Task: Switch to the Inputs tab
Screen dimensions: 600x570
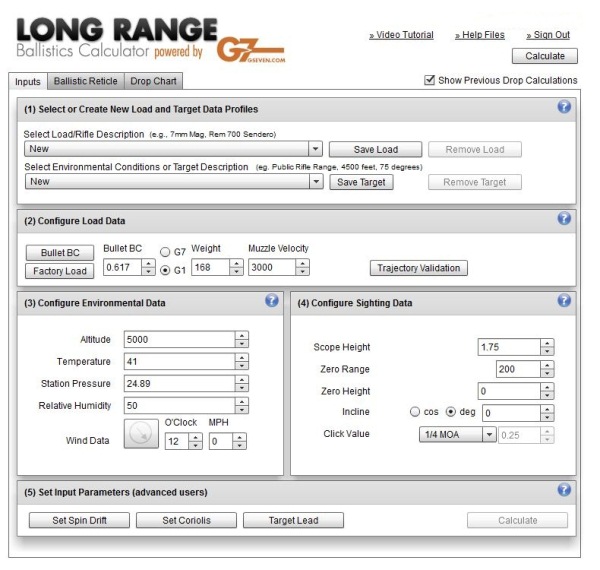Action: pos(28,81)
